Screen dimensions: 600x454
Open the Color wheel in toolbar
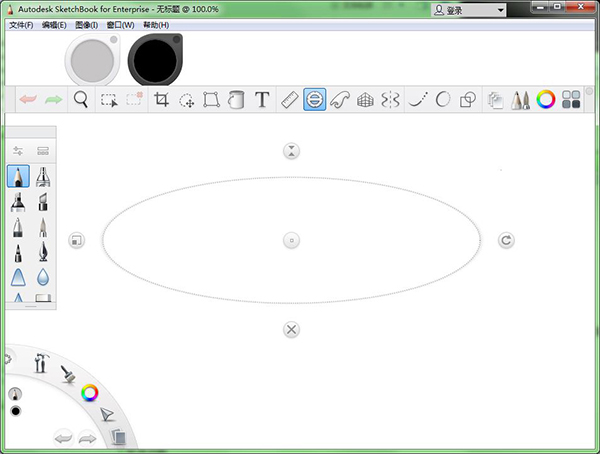(x=546, y=100)
